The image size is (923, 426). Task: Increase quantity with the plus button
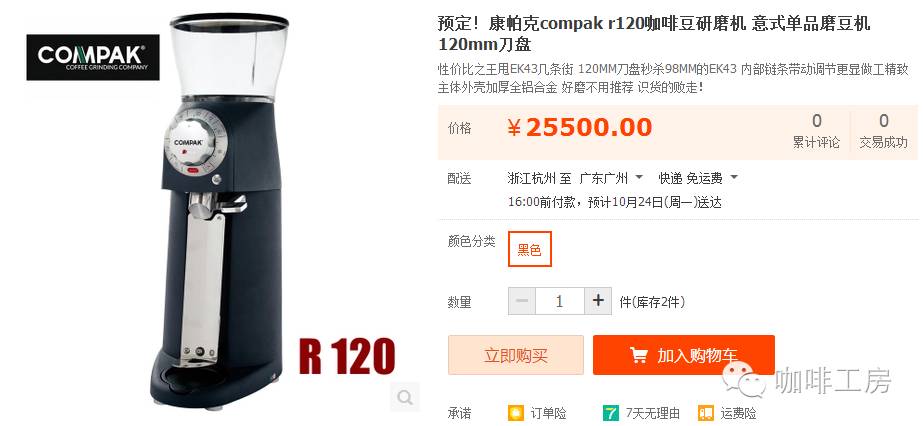pos(598,301)
